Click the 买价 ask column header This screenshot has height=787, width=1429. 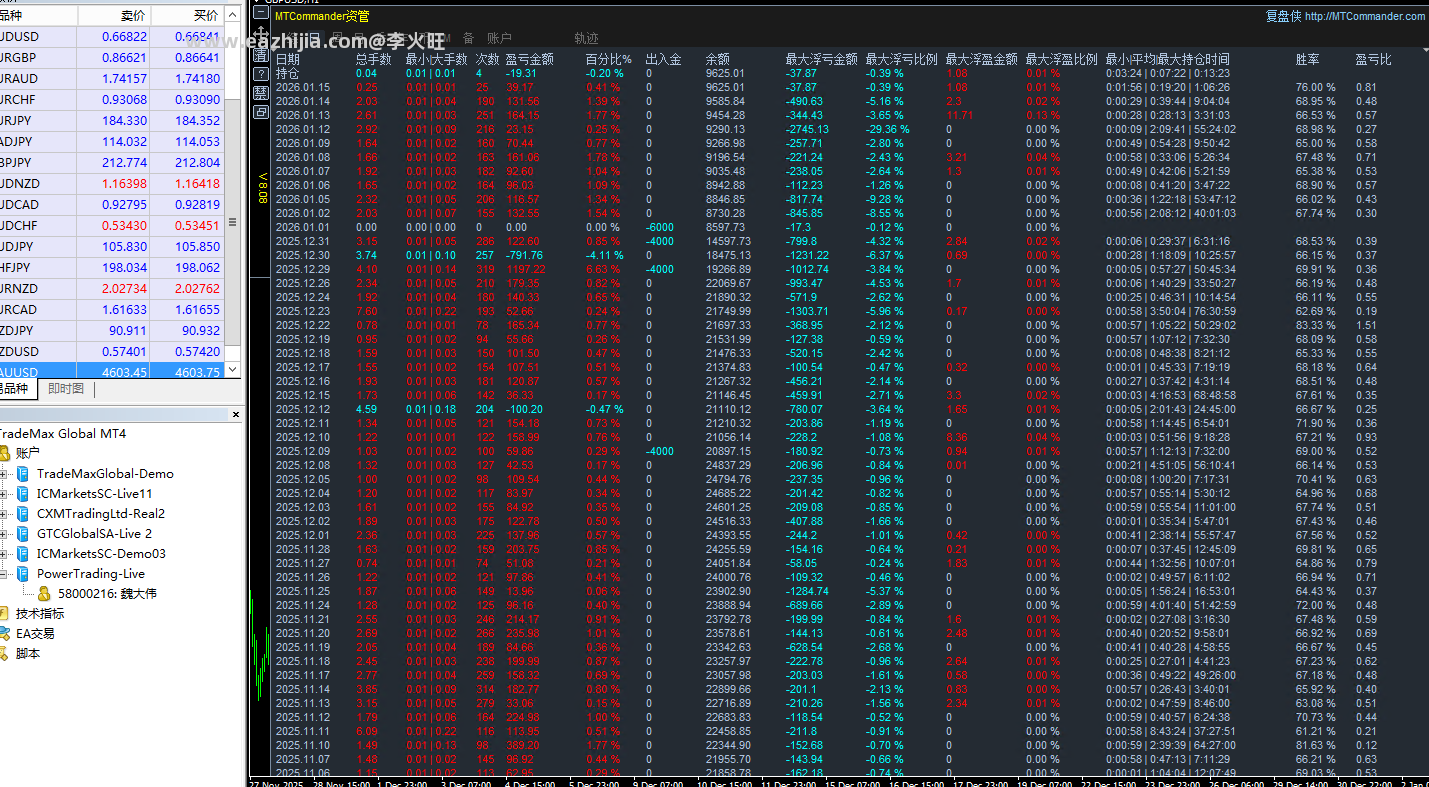click(x=188, y=16)
